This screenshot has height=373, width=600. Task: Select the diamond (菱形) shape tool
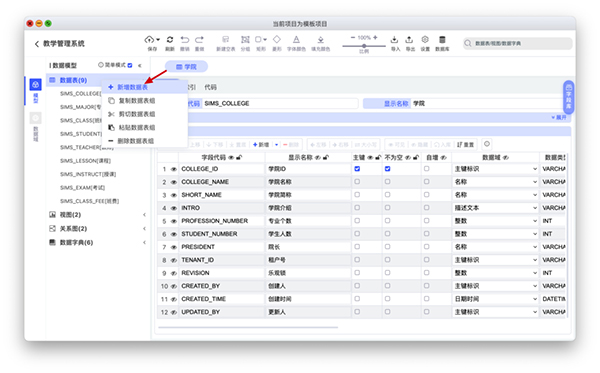pos(277,39)
